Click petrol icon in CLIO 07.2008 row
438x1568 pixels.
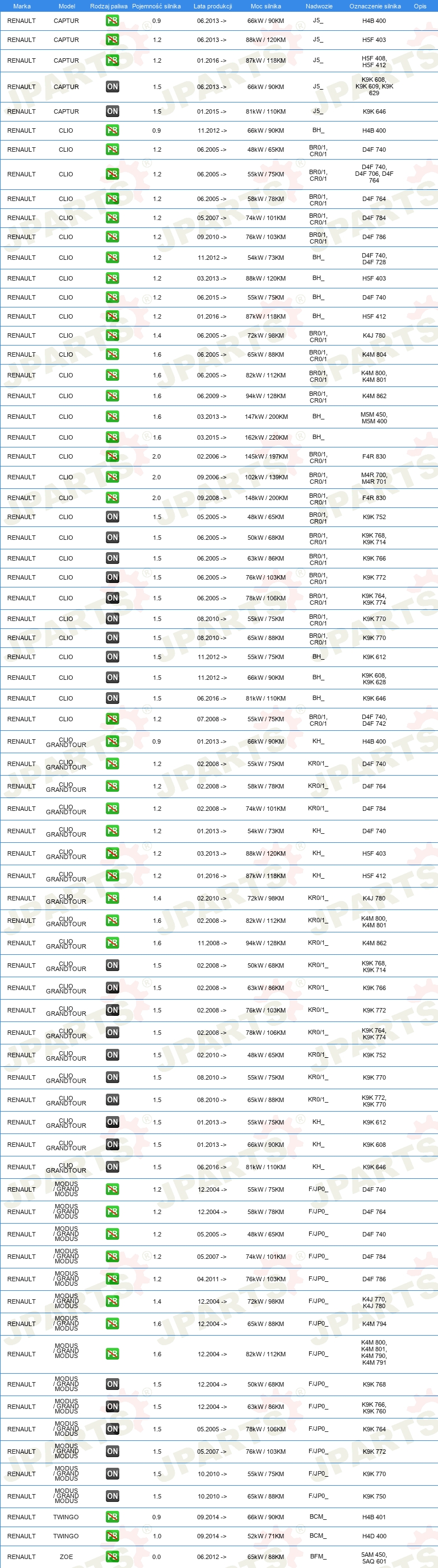(112, 719)
